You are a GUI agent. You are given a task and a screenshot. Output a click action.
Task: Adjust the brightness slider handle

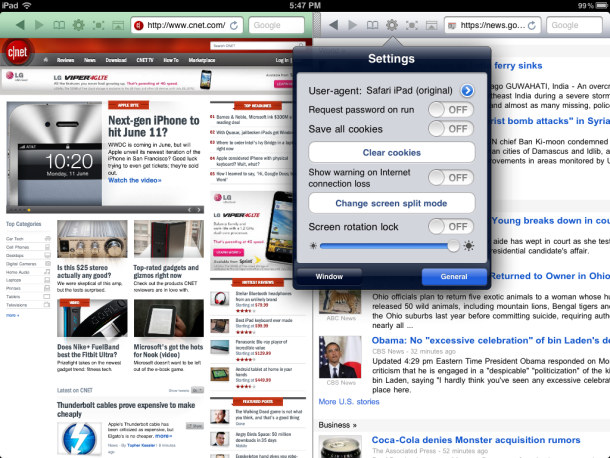tap(453, 246)
